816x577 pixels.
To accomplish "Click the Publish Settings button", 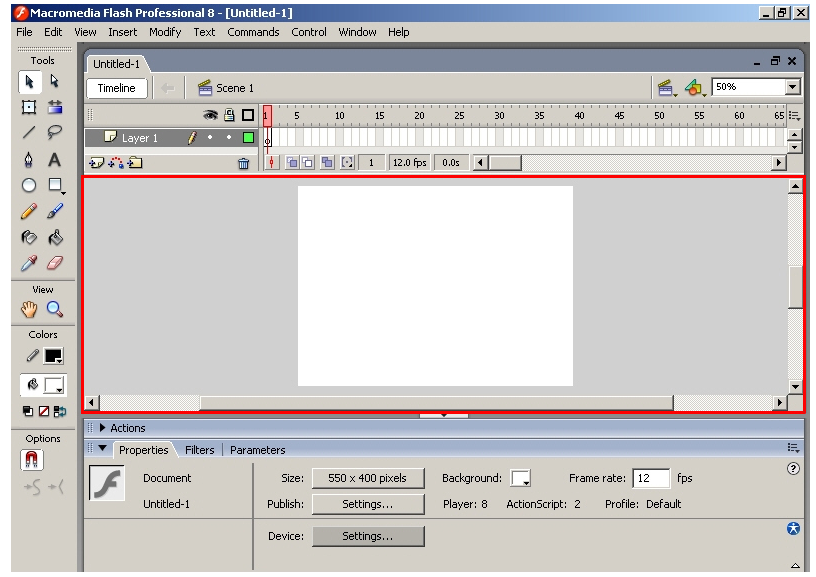I will tap(368, 504).
